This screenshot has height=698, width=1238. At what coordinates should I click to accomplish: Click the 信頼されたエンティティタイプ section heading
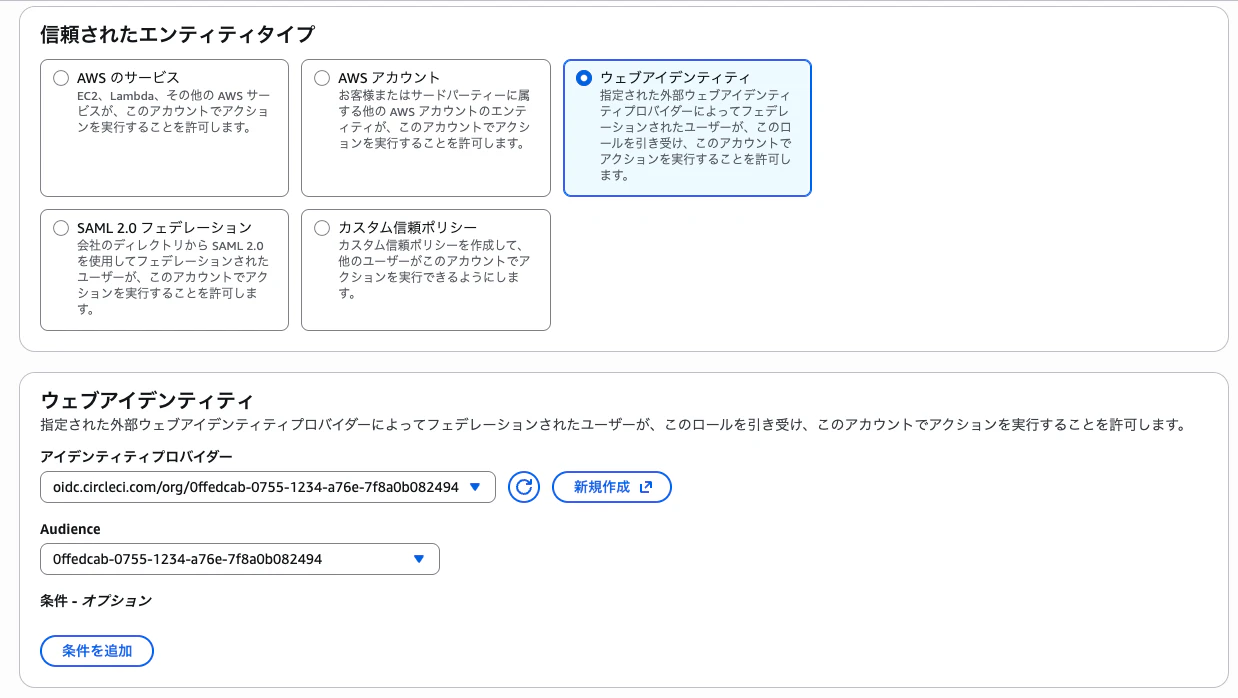(x=176, y=34)
